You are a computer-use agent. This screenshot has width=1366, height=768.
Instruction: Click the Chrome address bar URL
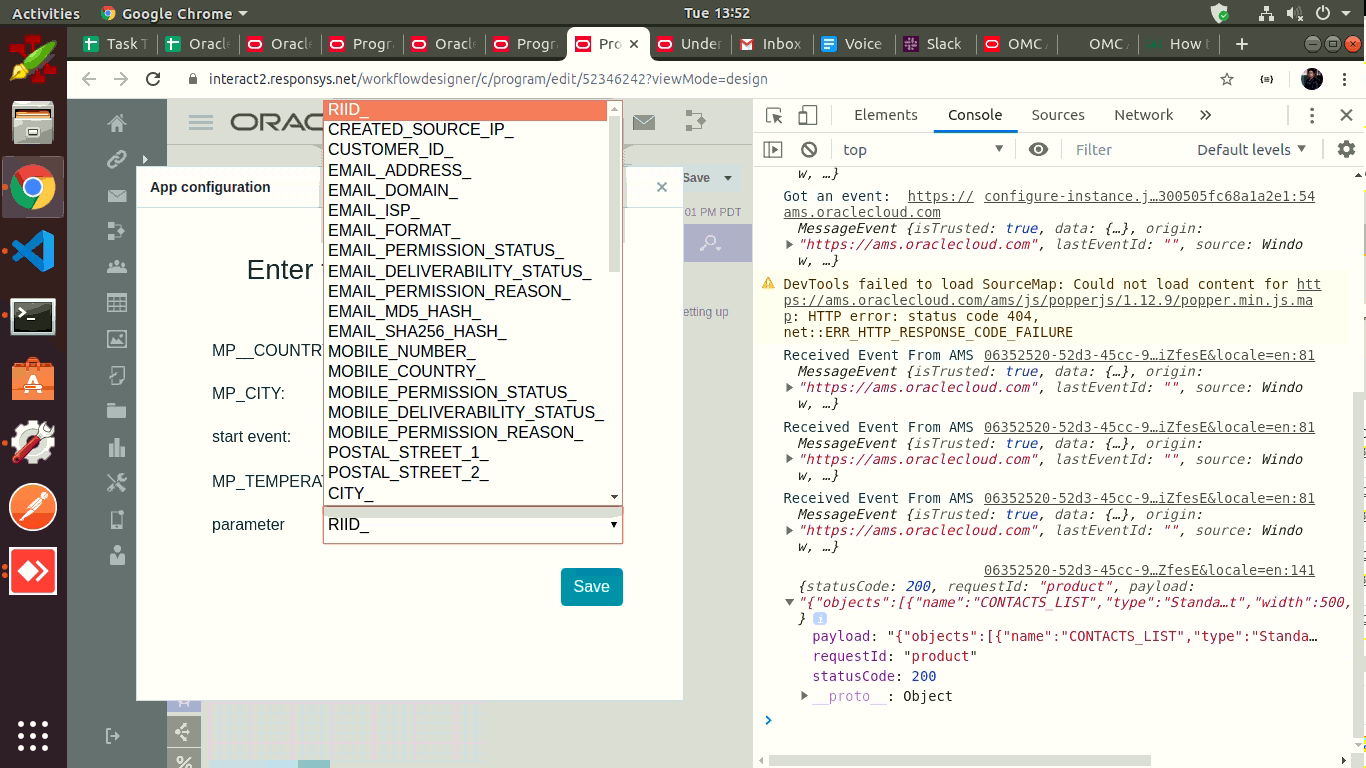pos(488,79)
